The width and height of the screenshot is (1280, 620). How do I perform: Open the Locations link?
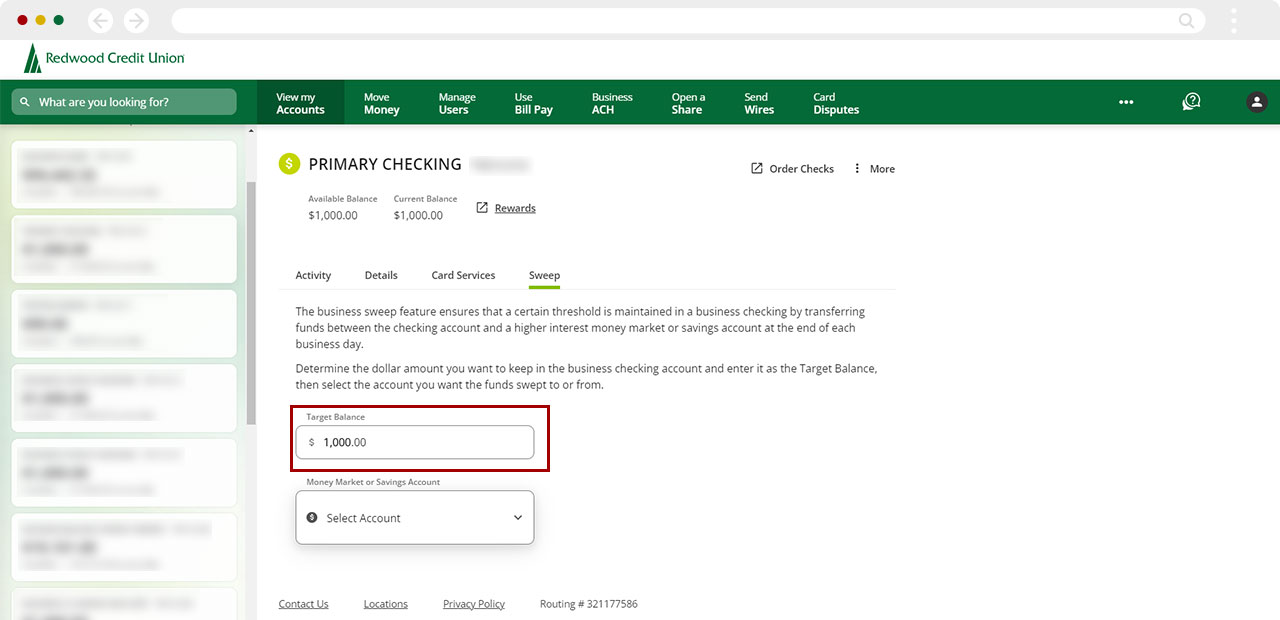coord(385,604)
